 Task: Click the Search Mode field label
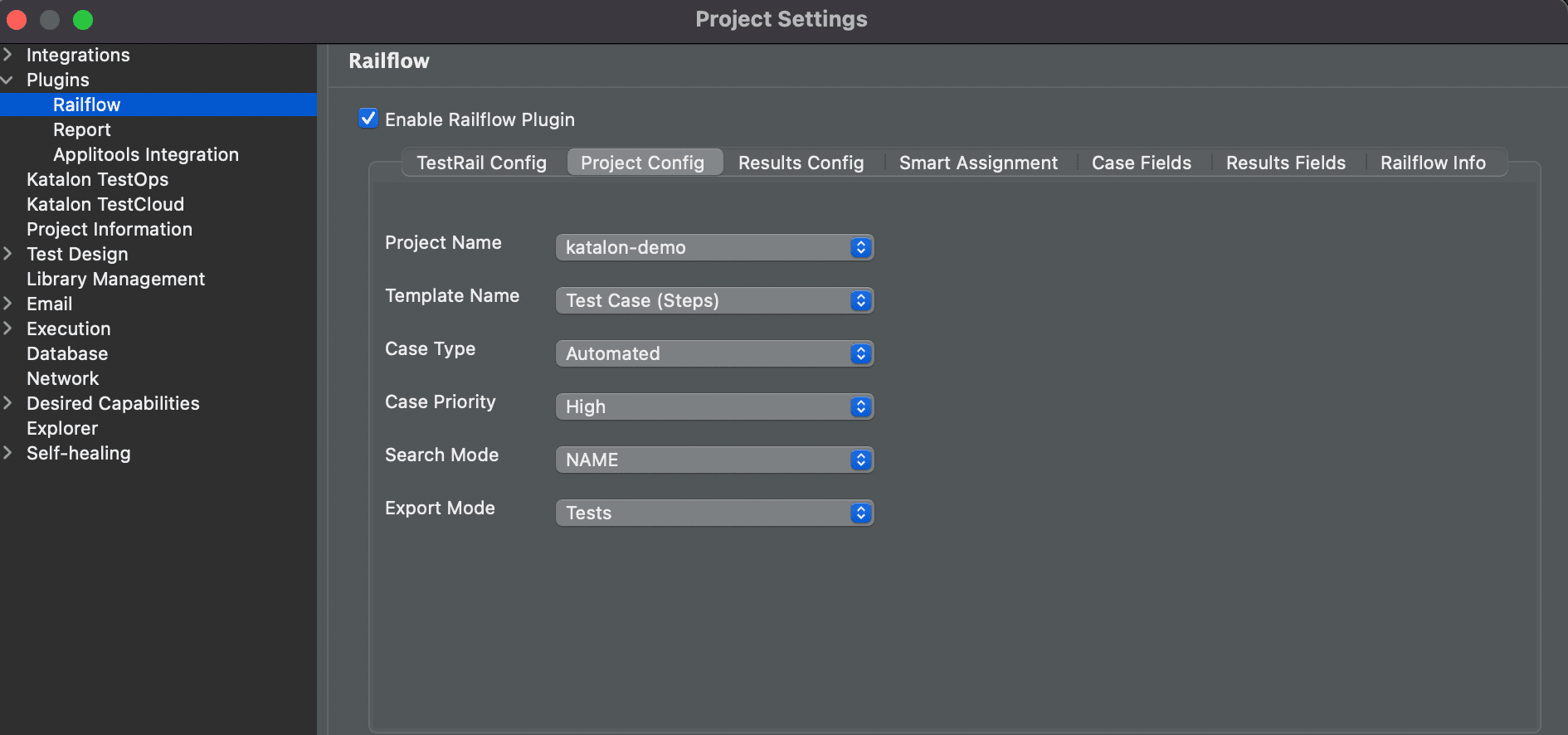(441, 455)
